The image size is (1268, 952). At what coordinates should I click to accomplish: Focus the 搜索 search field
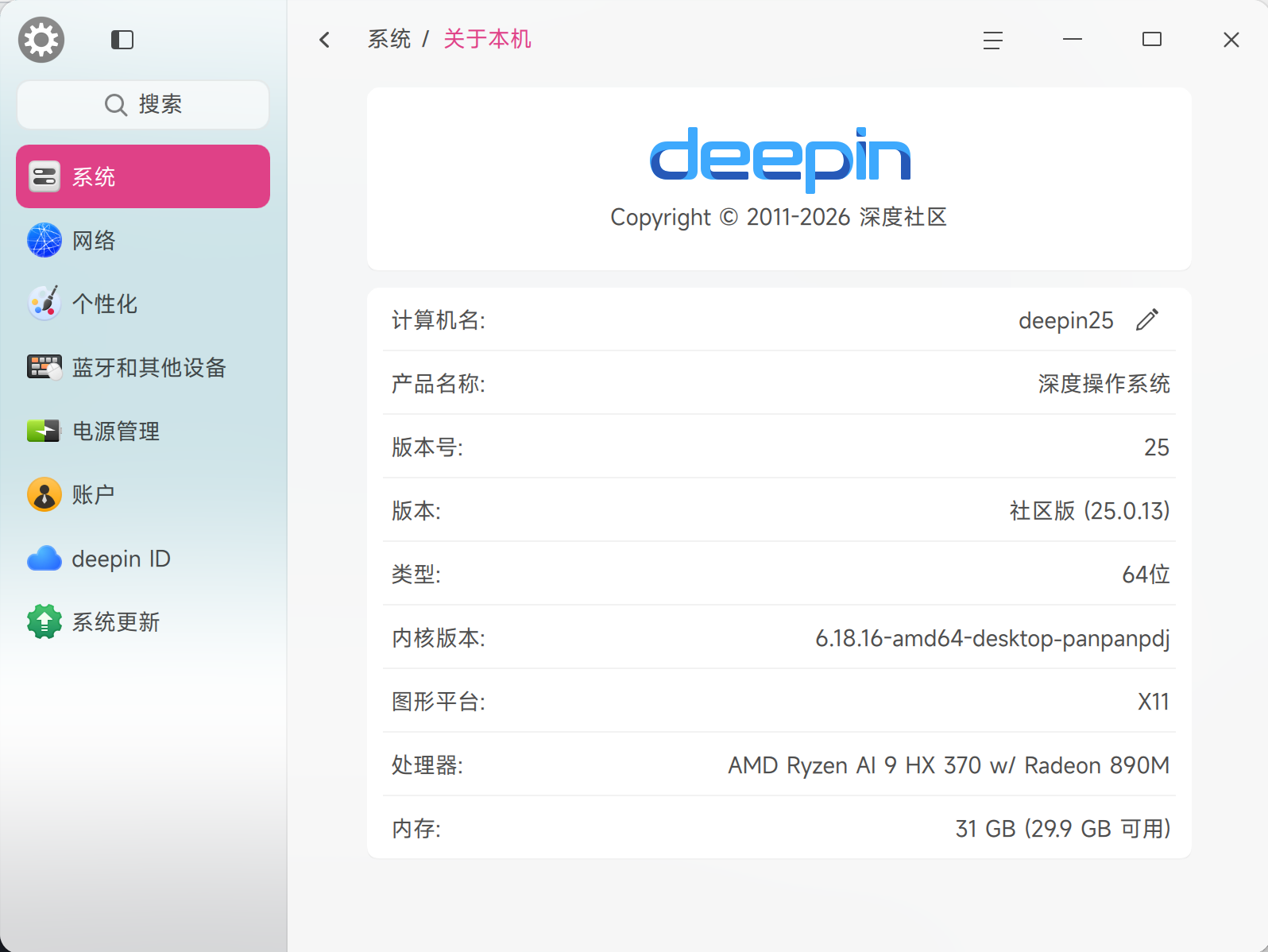[x=143, y=104]
